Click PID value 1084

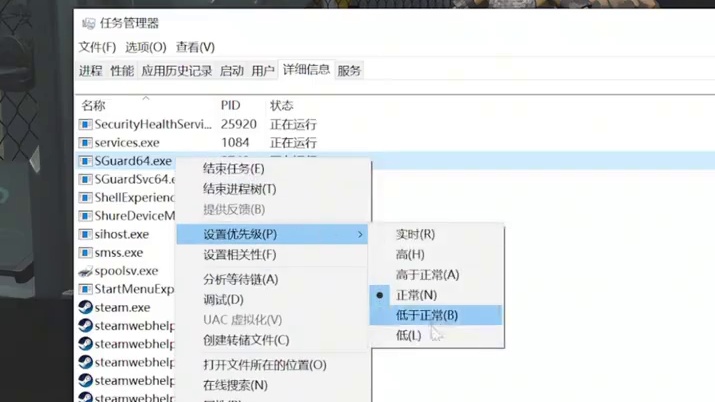(235, 142)
